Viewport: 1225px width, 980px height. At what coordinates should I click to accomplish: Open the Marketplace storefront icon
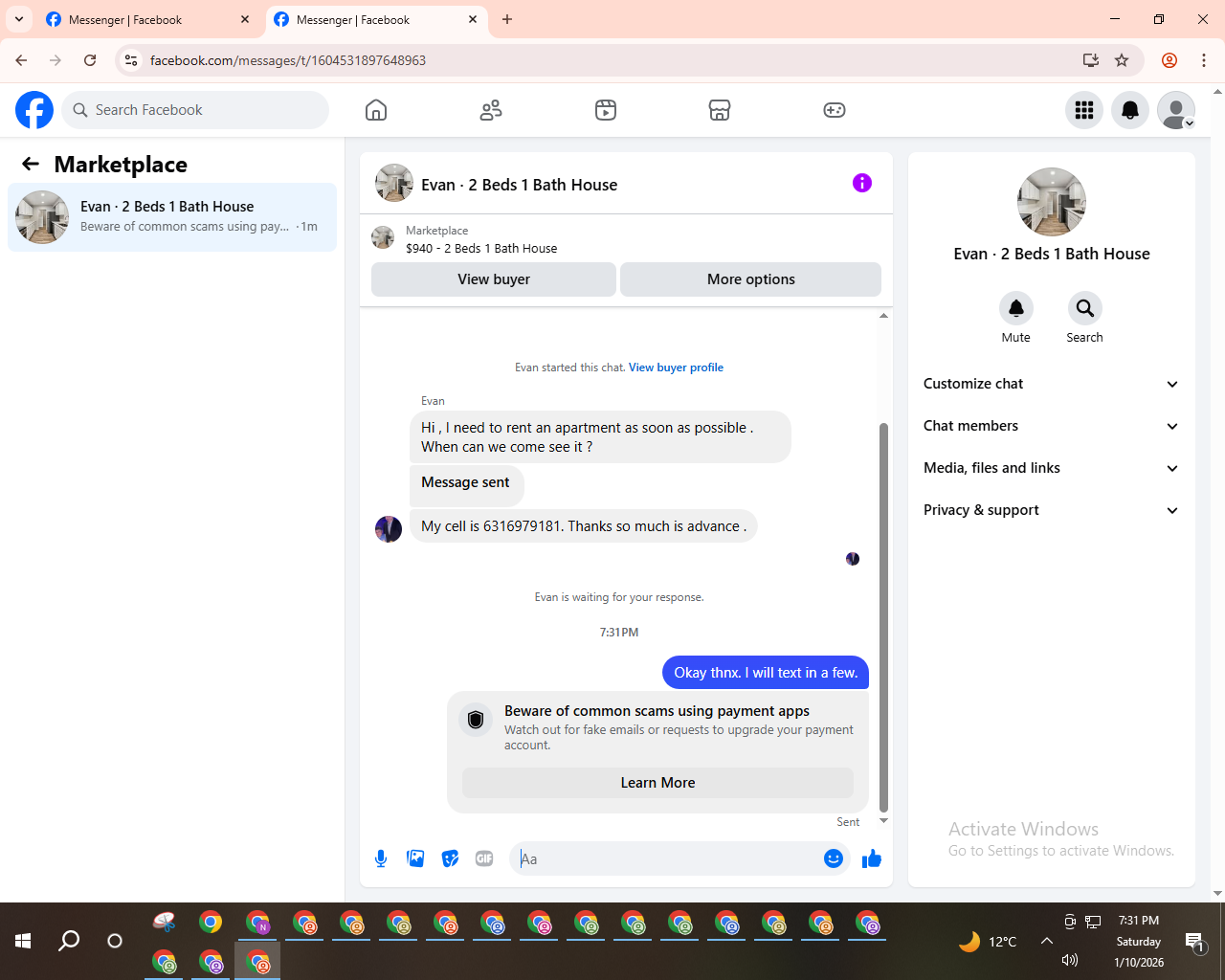[720, 110]
